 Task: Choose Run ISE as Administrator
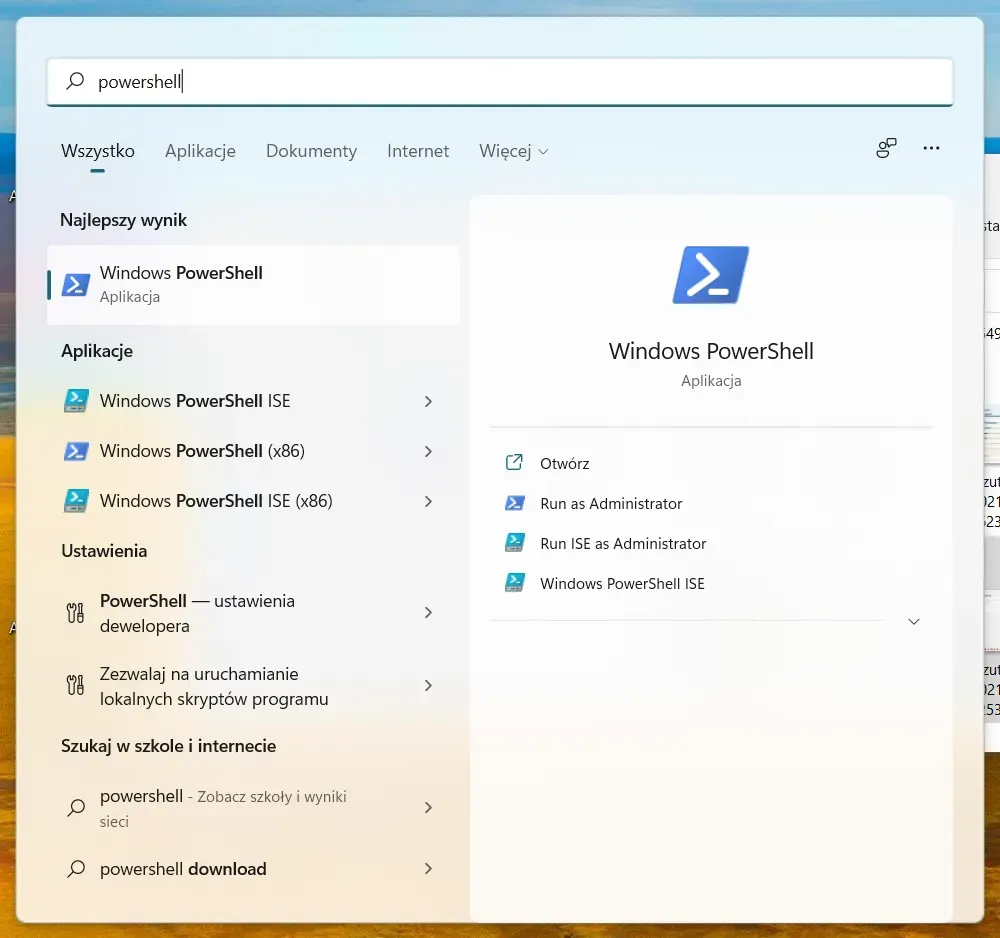[623, 543]
